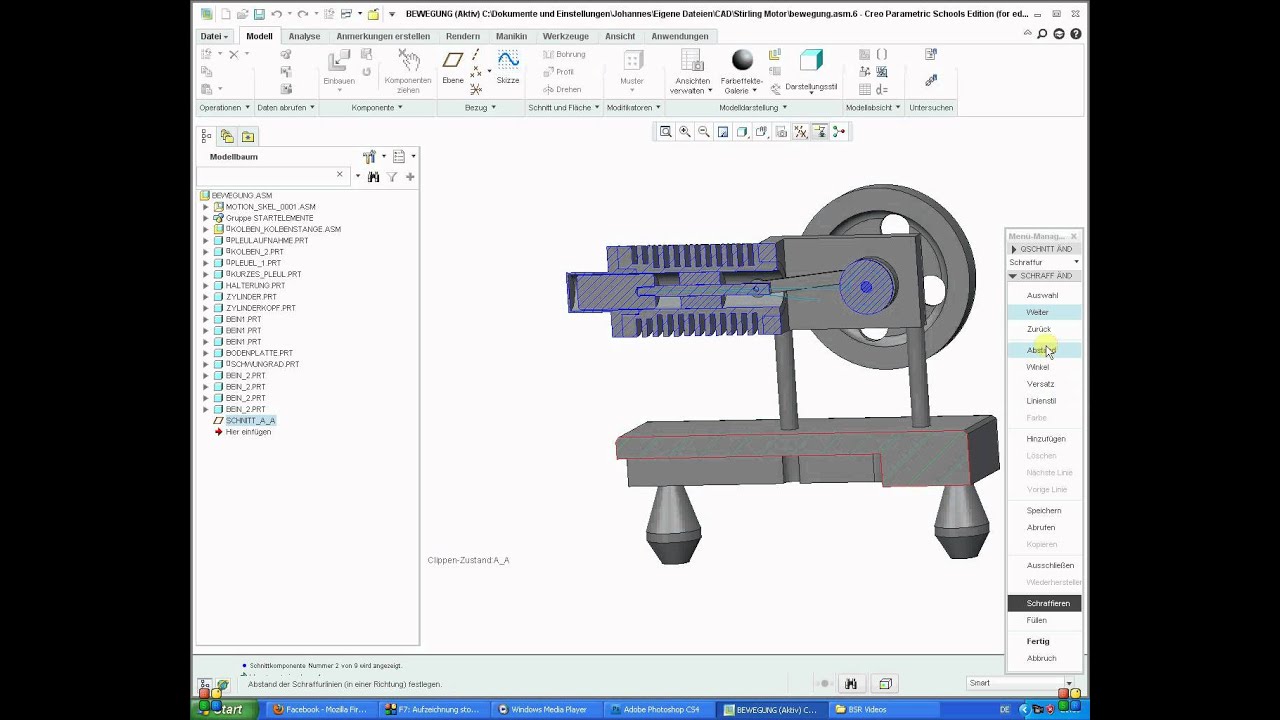
Task: Click the saved orientations icon in view toolbar
Action: 761,132
